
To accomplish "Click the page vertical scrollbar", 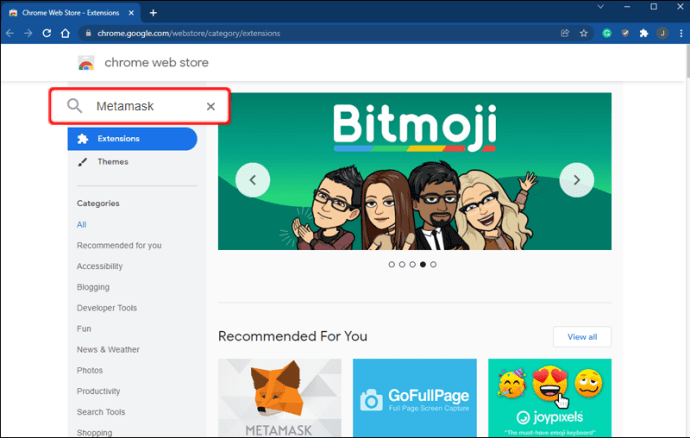I will point(686,62).
